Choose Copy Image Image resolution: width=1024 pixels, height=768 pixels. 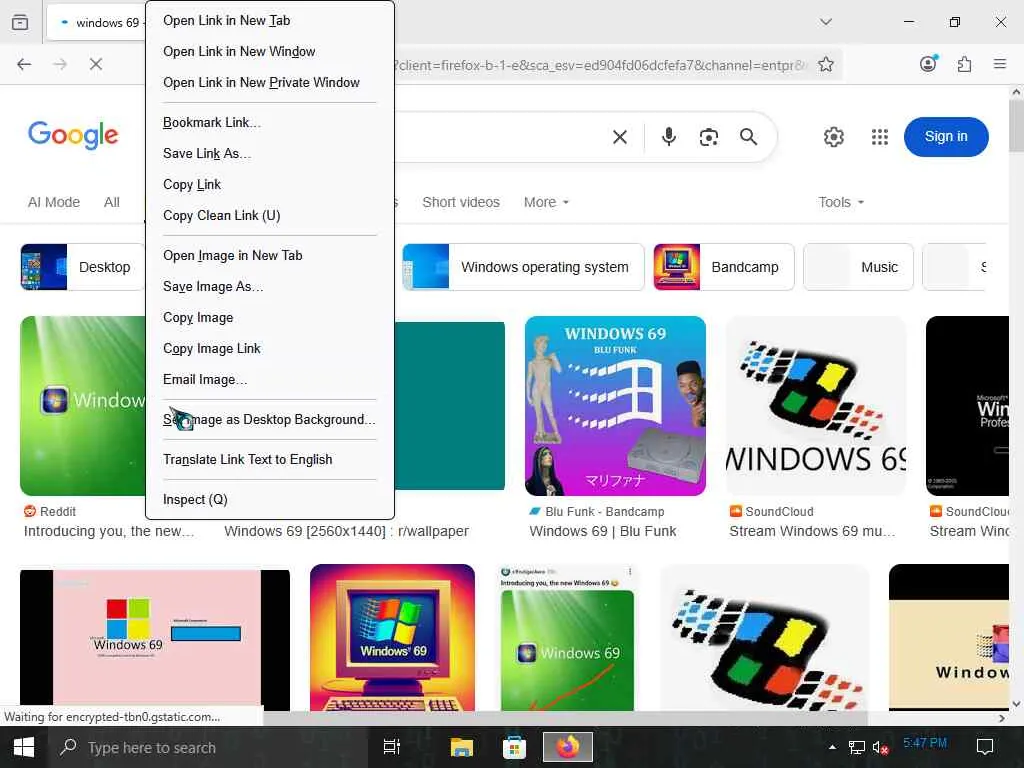click(270, 317)
